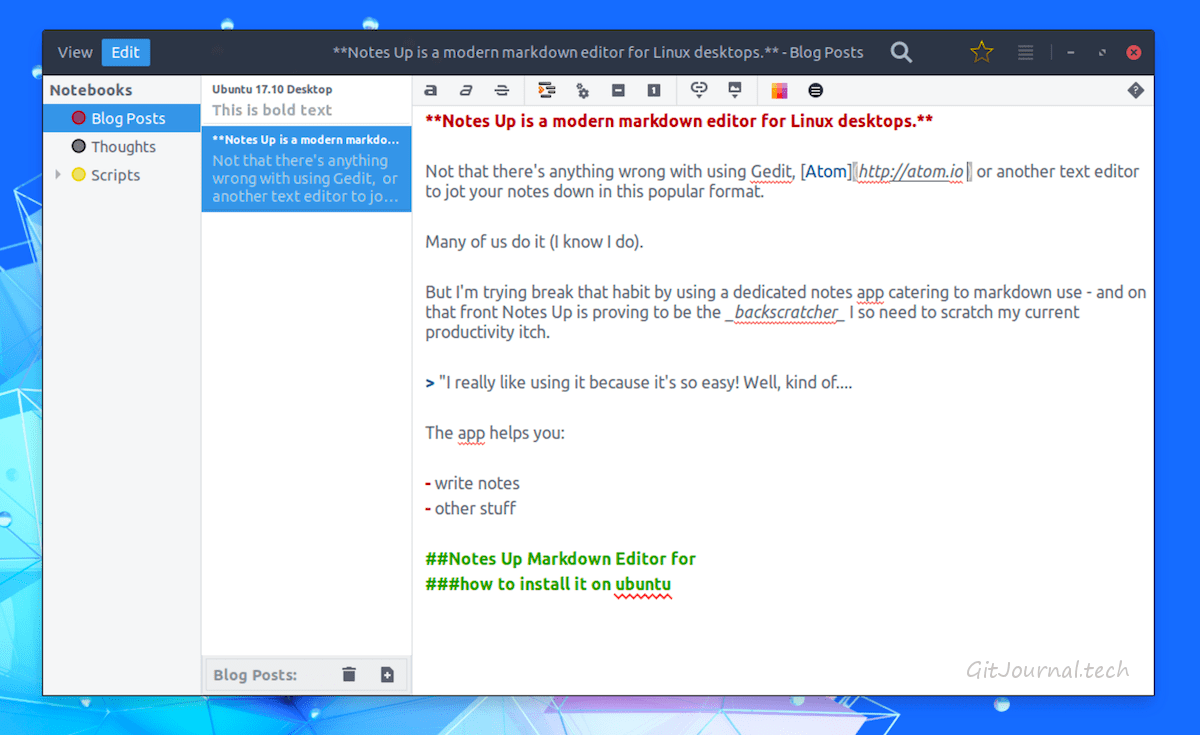Image resolution: width=1200 pixels, height=735 pixels.
Task: Open the 'Ubuntu 17.10 Desktop' note
Action: (306, 100)
